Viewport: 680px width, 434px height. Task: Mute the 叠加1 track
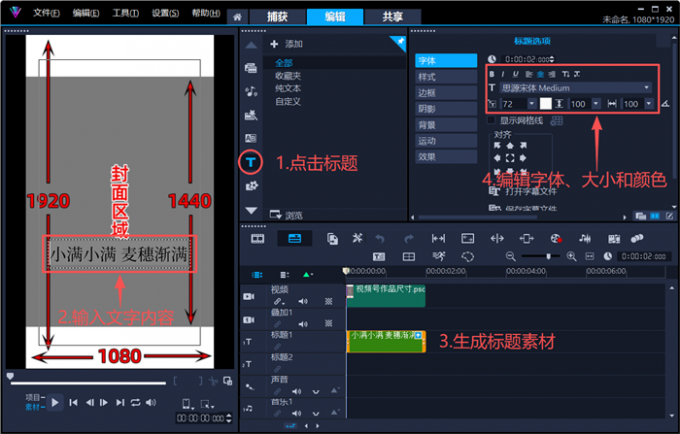pyautogui.click(x=303, y=323)
